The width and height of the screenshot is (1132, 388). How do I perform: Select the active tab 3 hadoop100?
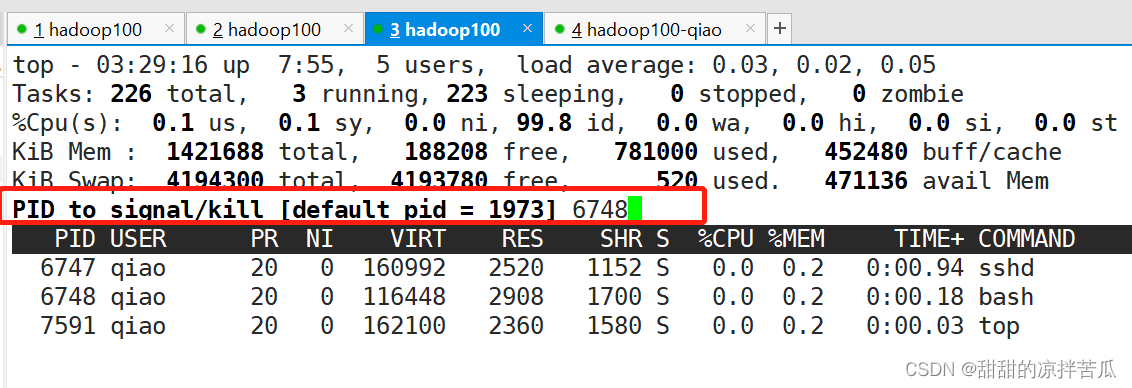(x=452, y=29)
